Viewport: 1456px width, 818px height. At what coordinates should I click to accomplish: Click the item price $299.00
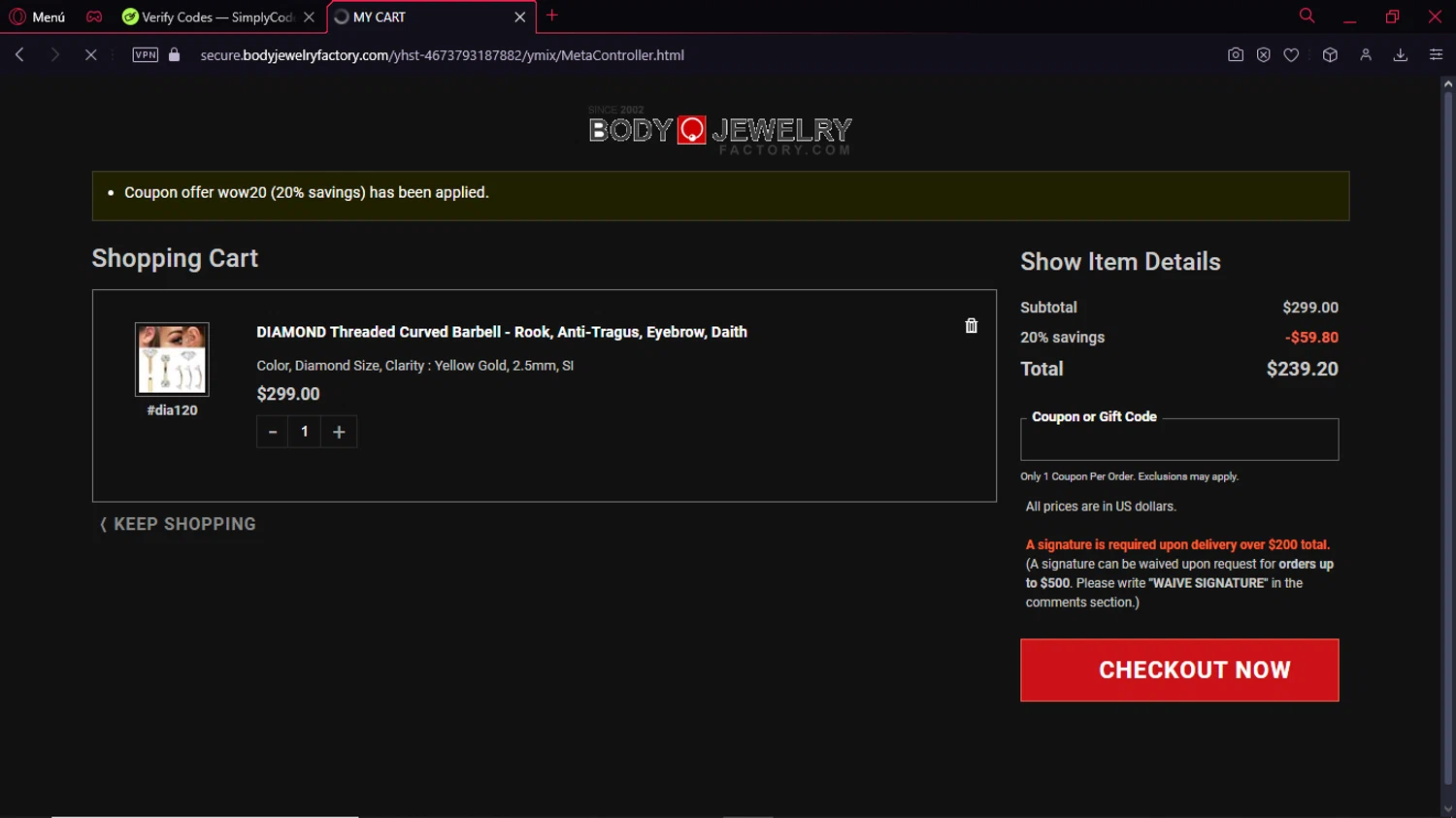point(288,394)
